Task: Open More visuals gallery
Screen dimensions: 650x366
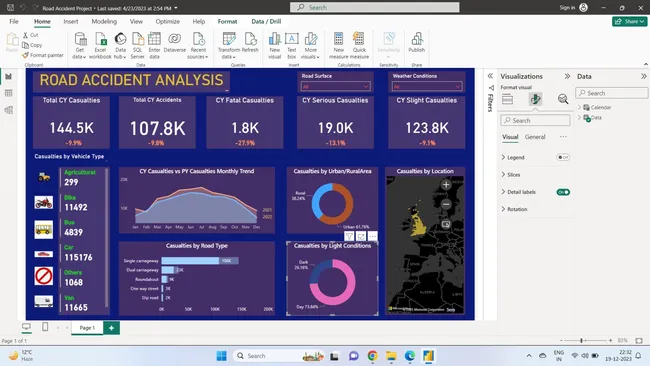Action: [310, 46]
